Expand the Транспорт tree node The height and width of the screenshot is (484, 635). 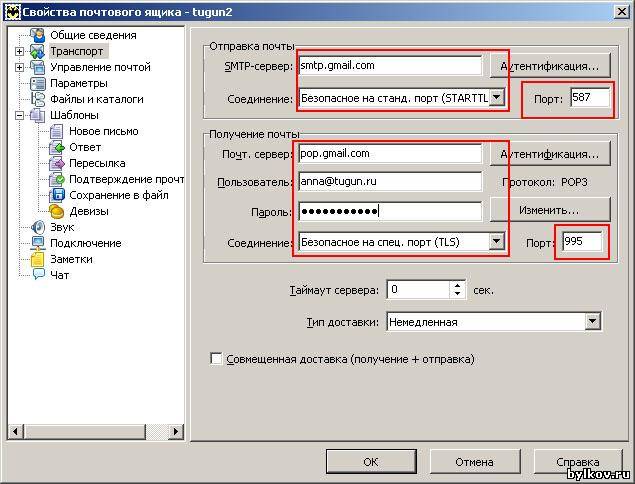tap(19, 51)
